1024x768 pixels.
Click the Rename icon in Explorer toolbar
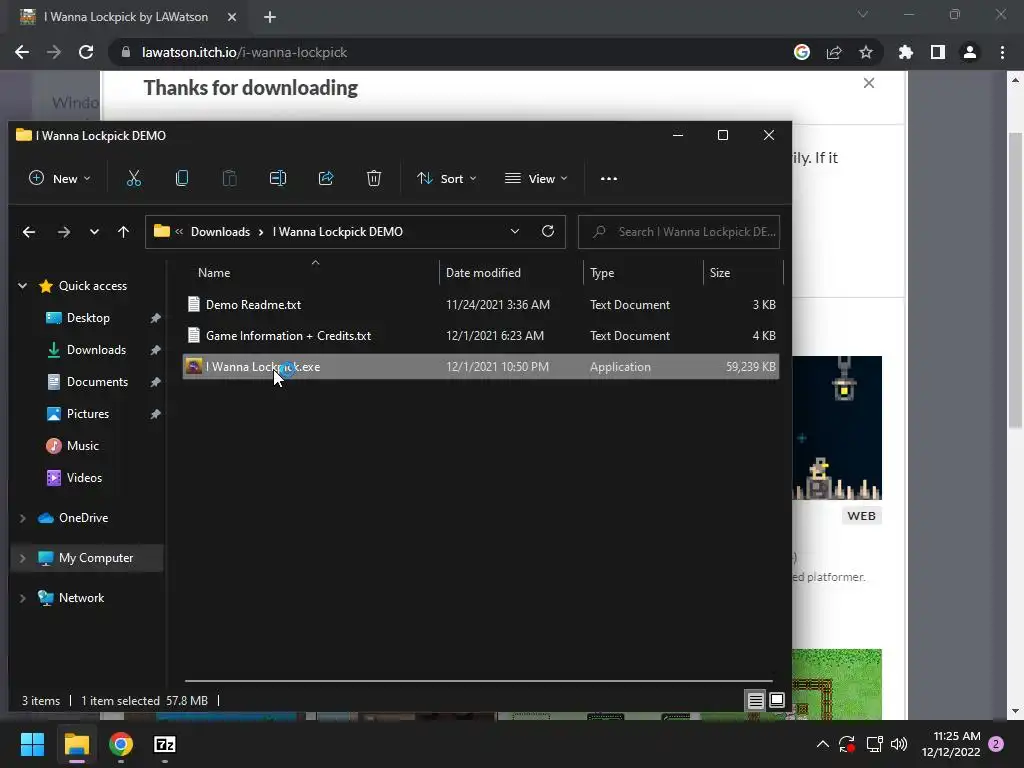click(278, 178)
